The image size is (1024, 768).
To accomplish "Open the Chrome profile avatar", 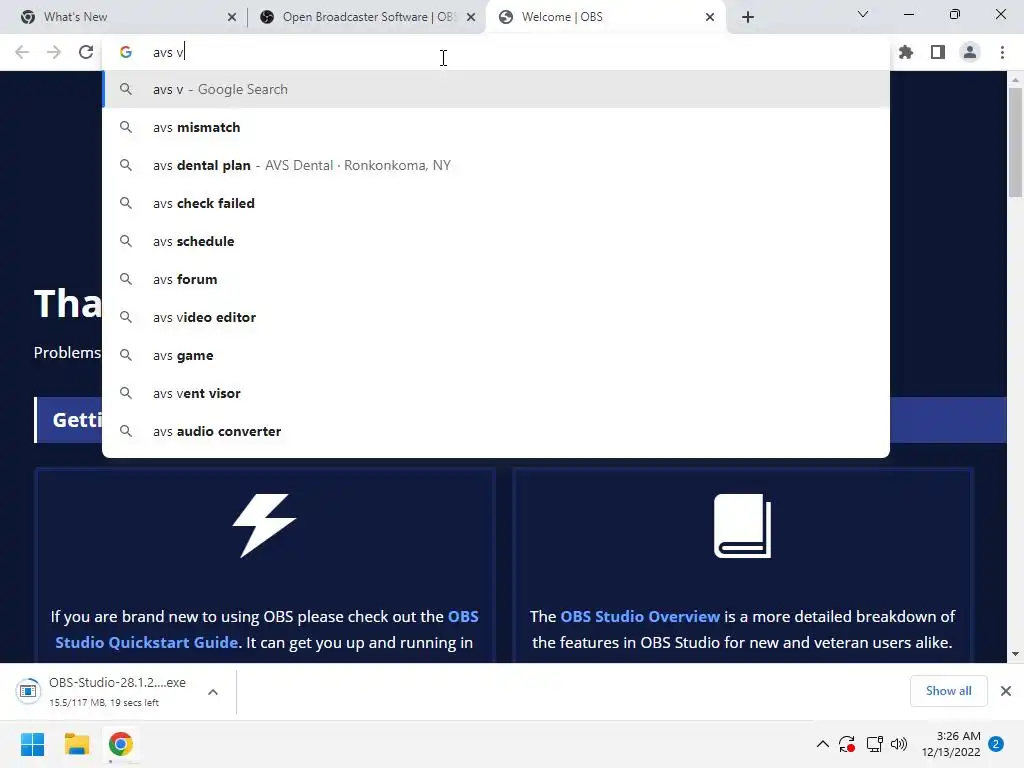I will tap(970, 52).
